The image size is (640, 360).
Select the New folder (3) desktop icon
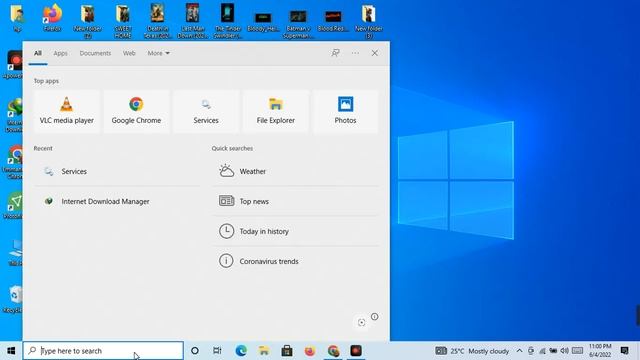pos(369,21)
